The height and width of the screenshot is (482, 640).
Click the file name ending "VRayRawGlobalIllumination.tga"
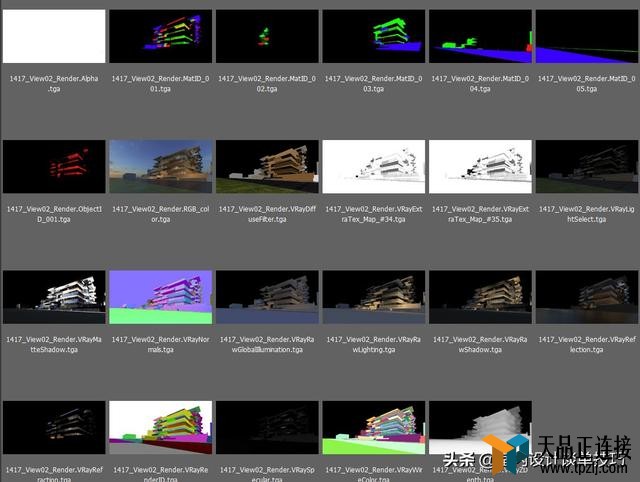point(267,344)
